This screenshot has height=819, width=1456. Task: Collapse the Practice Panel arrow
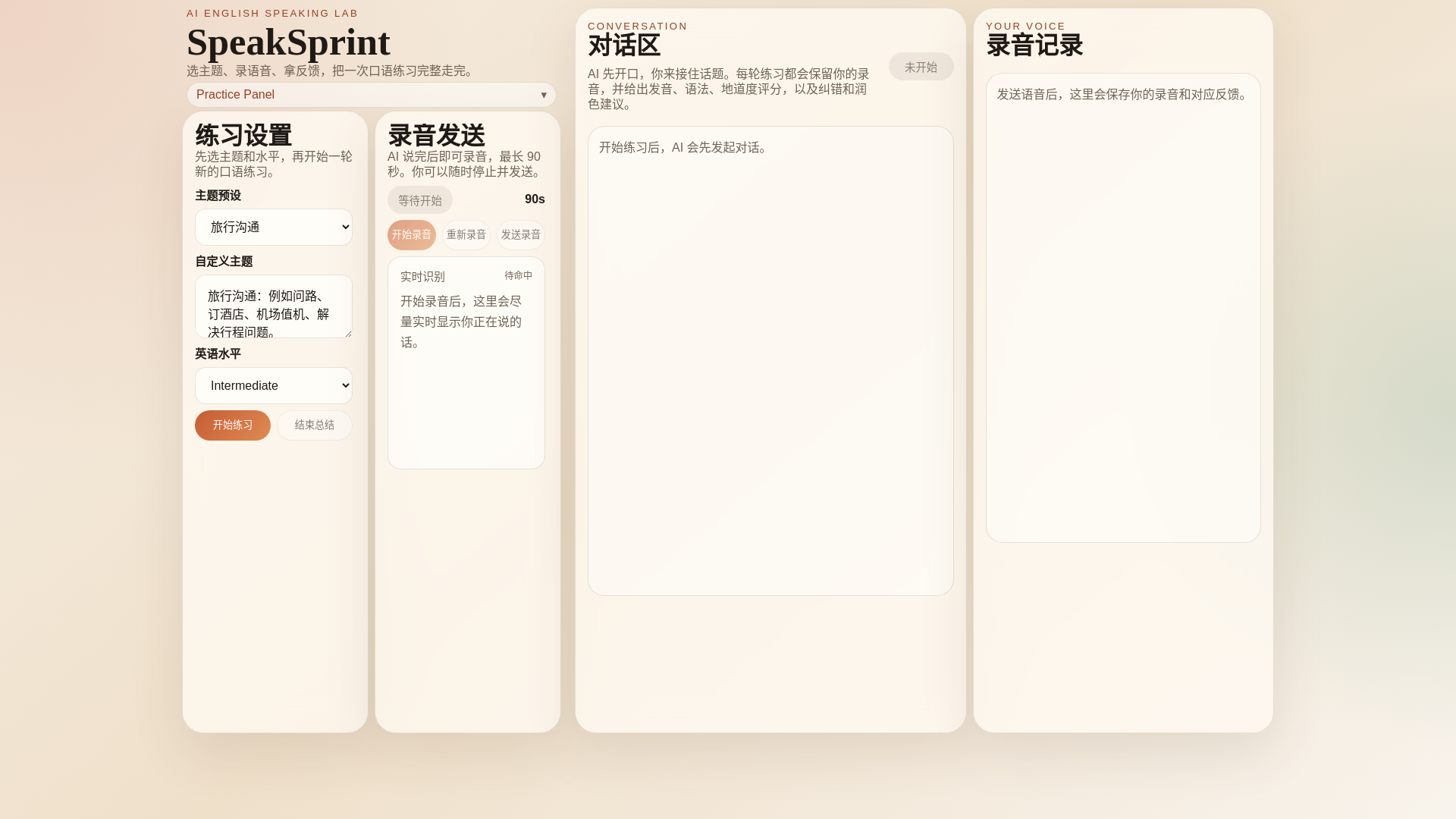(x=543, y=95)
